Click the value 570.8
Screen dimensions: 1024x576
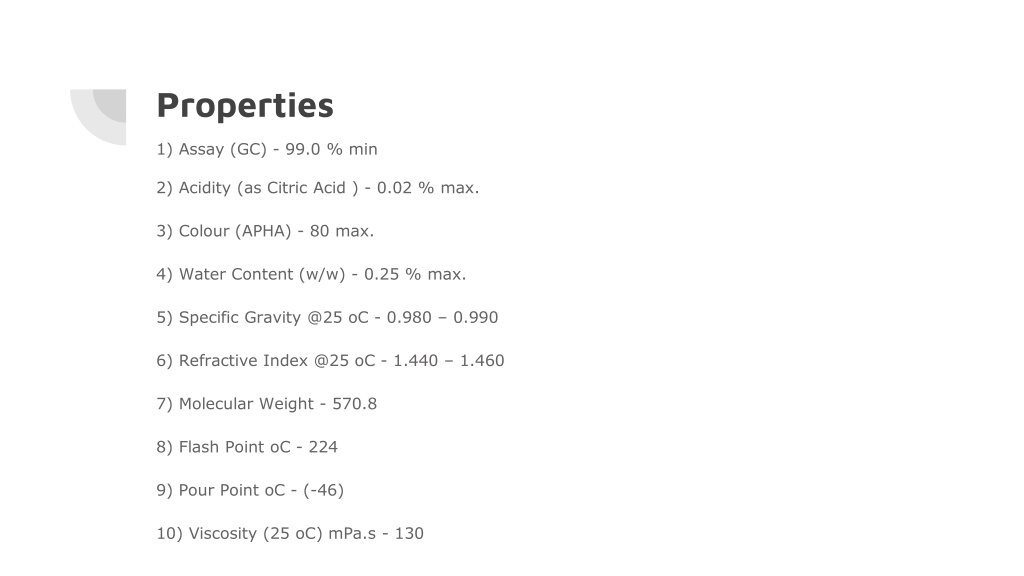click(355, 404)
